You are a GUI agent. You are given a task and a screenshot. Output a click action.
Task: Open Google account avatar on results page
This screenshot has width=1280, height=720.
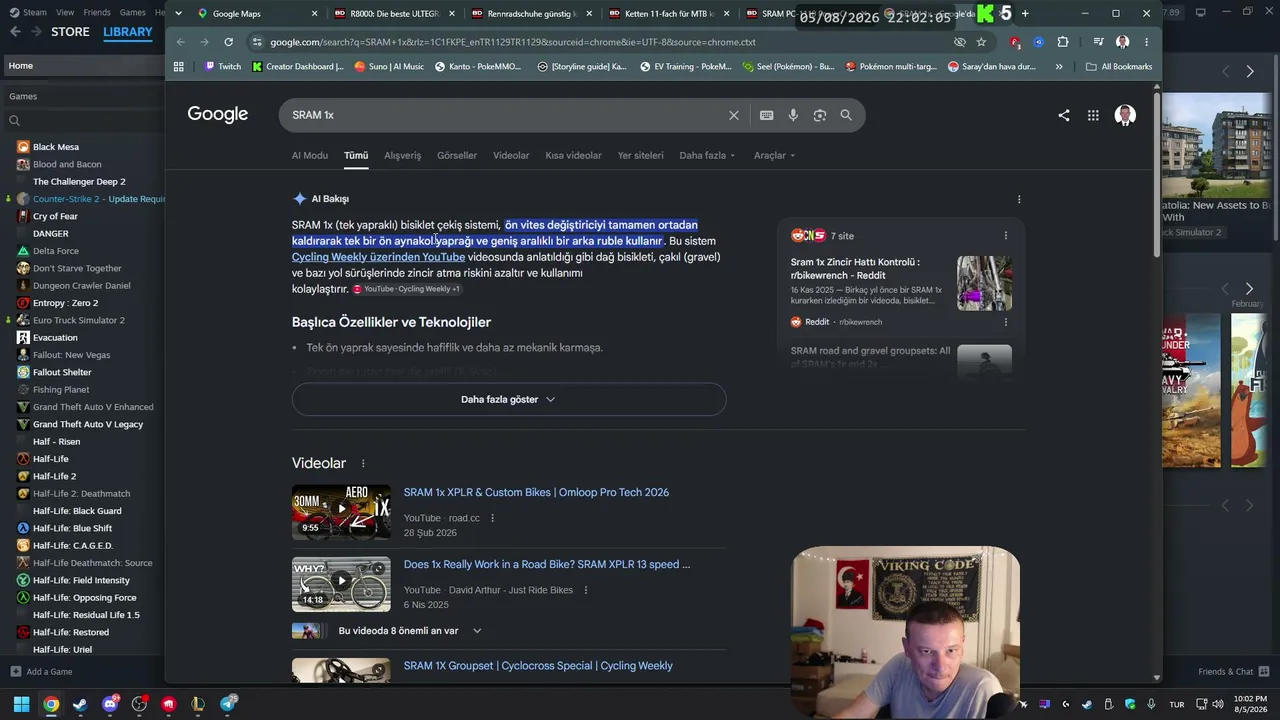1125,115
